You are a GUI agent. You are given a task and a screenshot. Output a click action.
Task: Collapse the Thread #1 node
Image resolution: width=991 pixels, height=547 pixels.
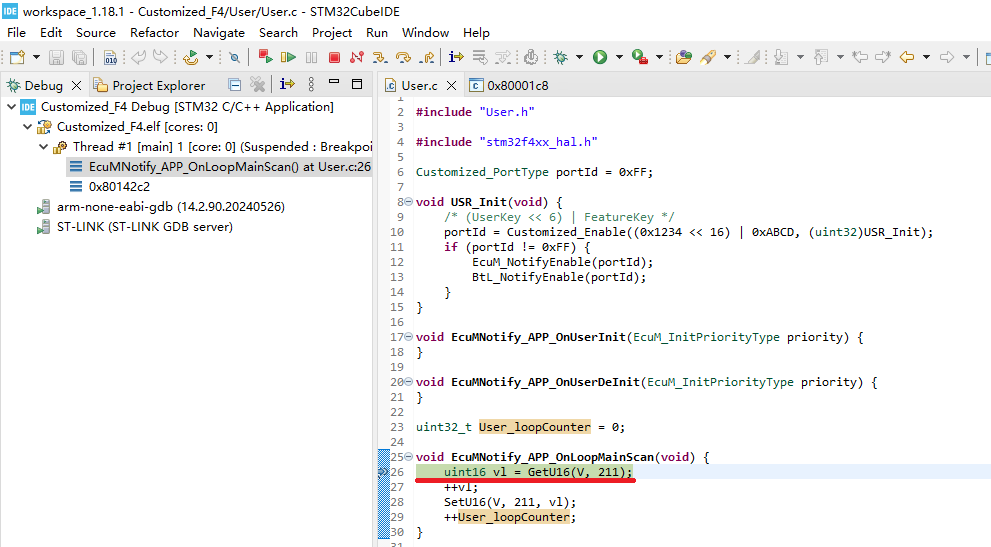pos(43,147)
